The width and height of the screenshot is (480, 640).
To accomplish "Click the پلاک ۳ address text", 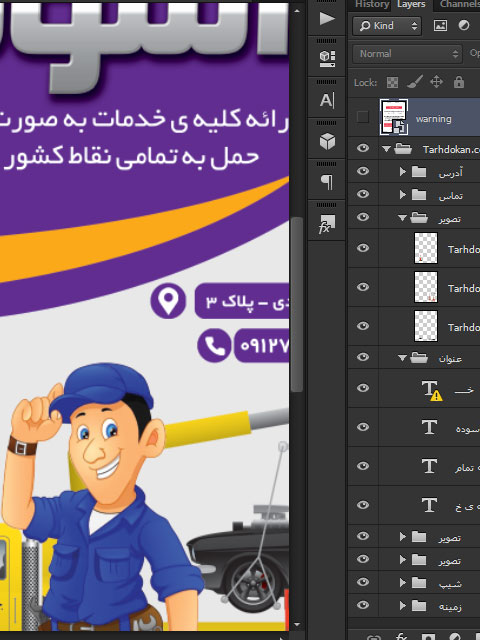I will 230,302.
